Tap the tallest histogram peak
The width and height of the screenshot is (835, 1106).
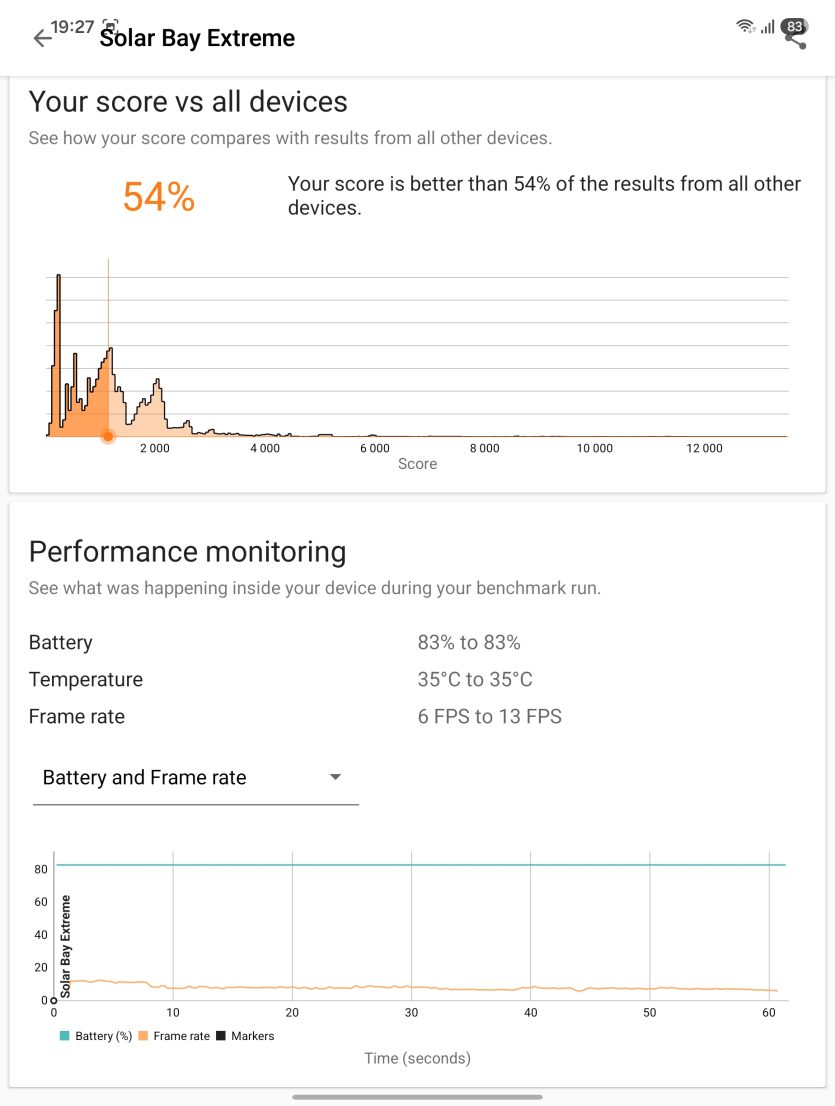tap(59, 279)
